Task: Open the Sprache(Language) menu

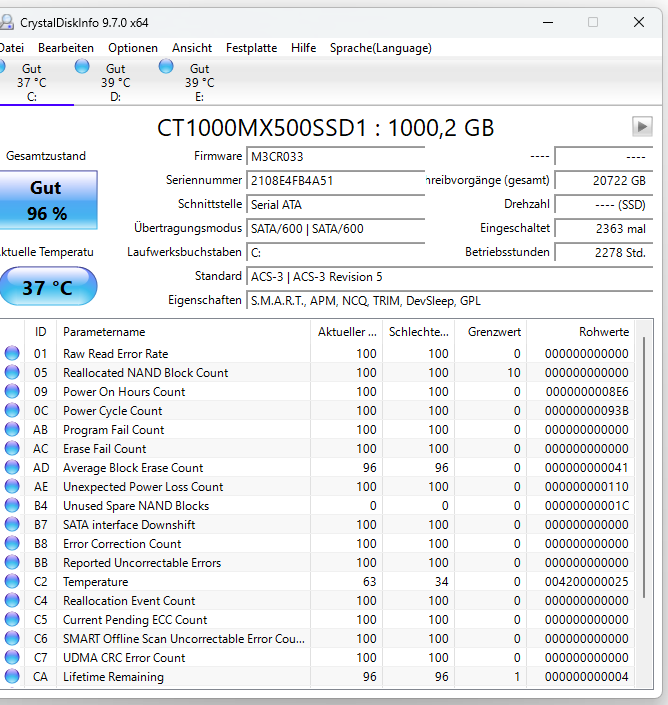Action: point(380,48)
